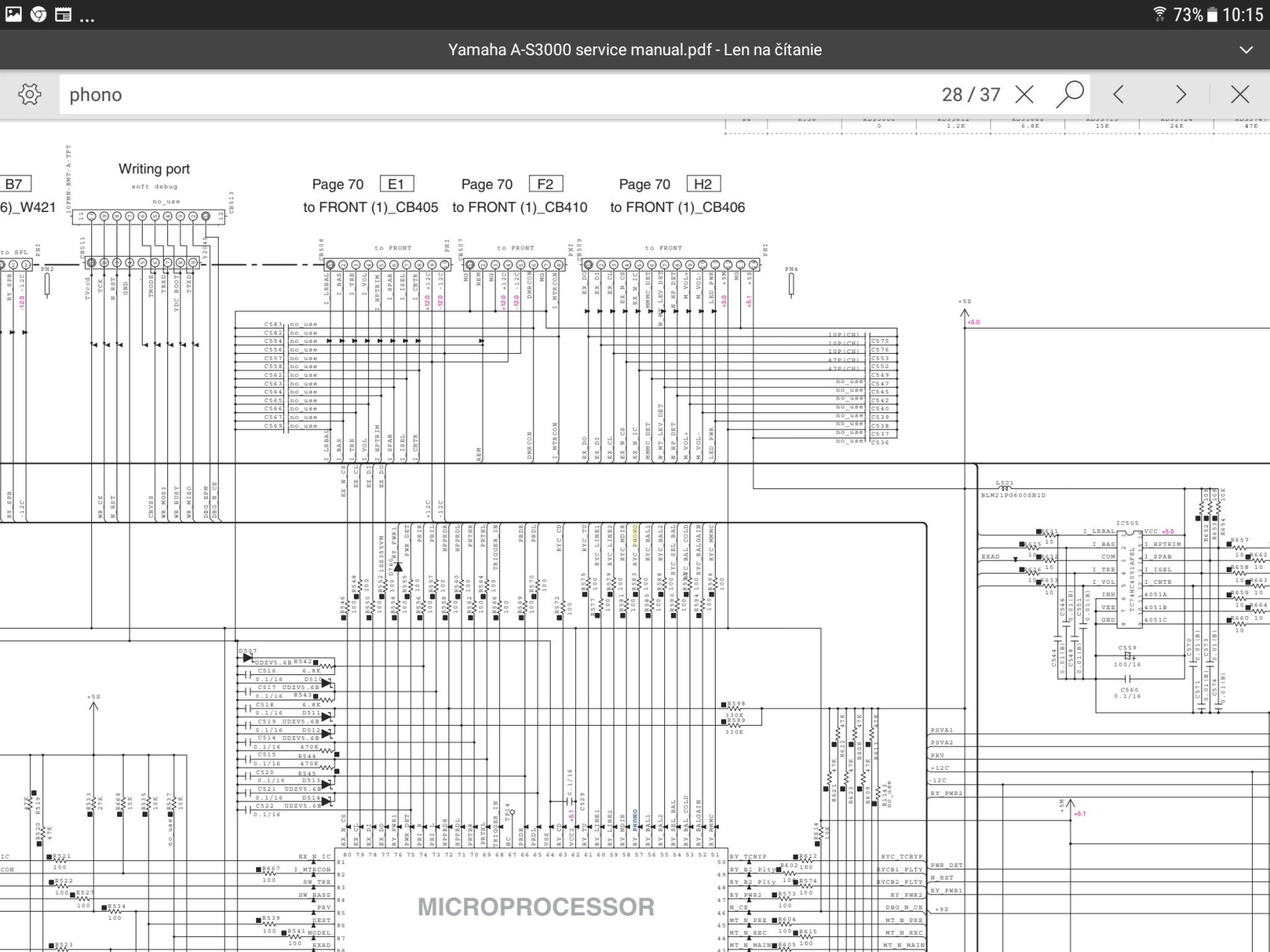The height and width of the screenshot is (952, 1270).
Task: Jump to next search result
Action: 1180,94
